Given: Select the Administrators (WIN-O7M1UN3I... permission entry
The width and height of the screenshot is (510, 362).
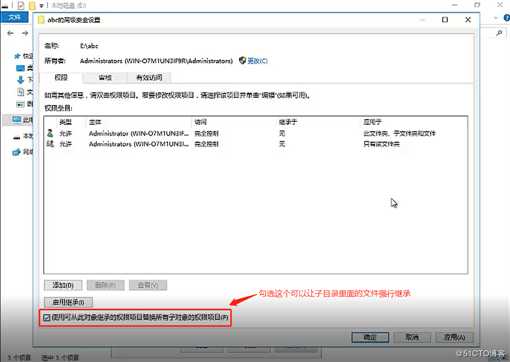Looking at the screenshot, I should tap(256, 144).
